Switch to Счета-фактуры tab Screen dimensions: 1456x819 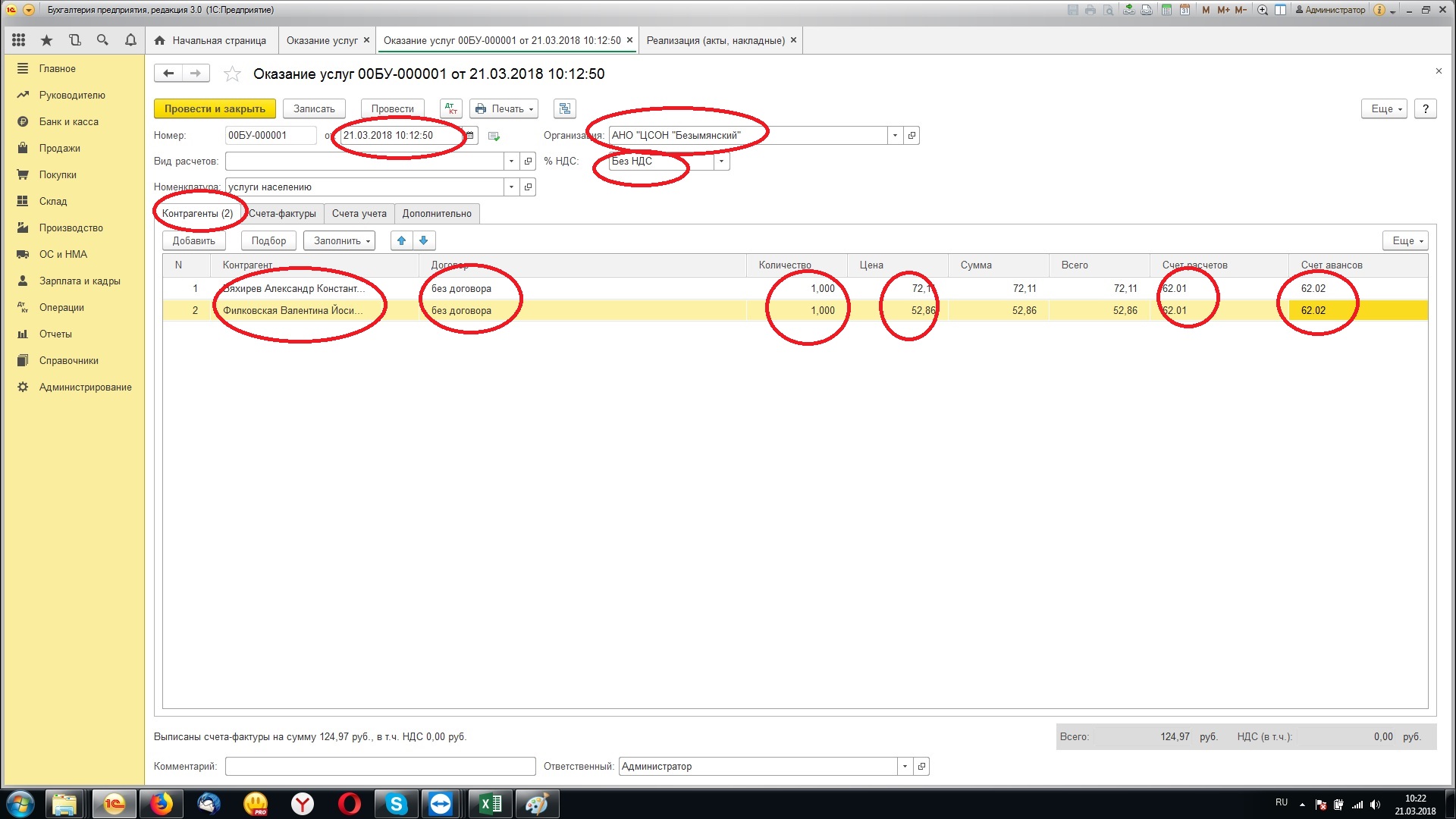(282, 214)
